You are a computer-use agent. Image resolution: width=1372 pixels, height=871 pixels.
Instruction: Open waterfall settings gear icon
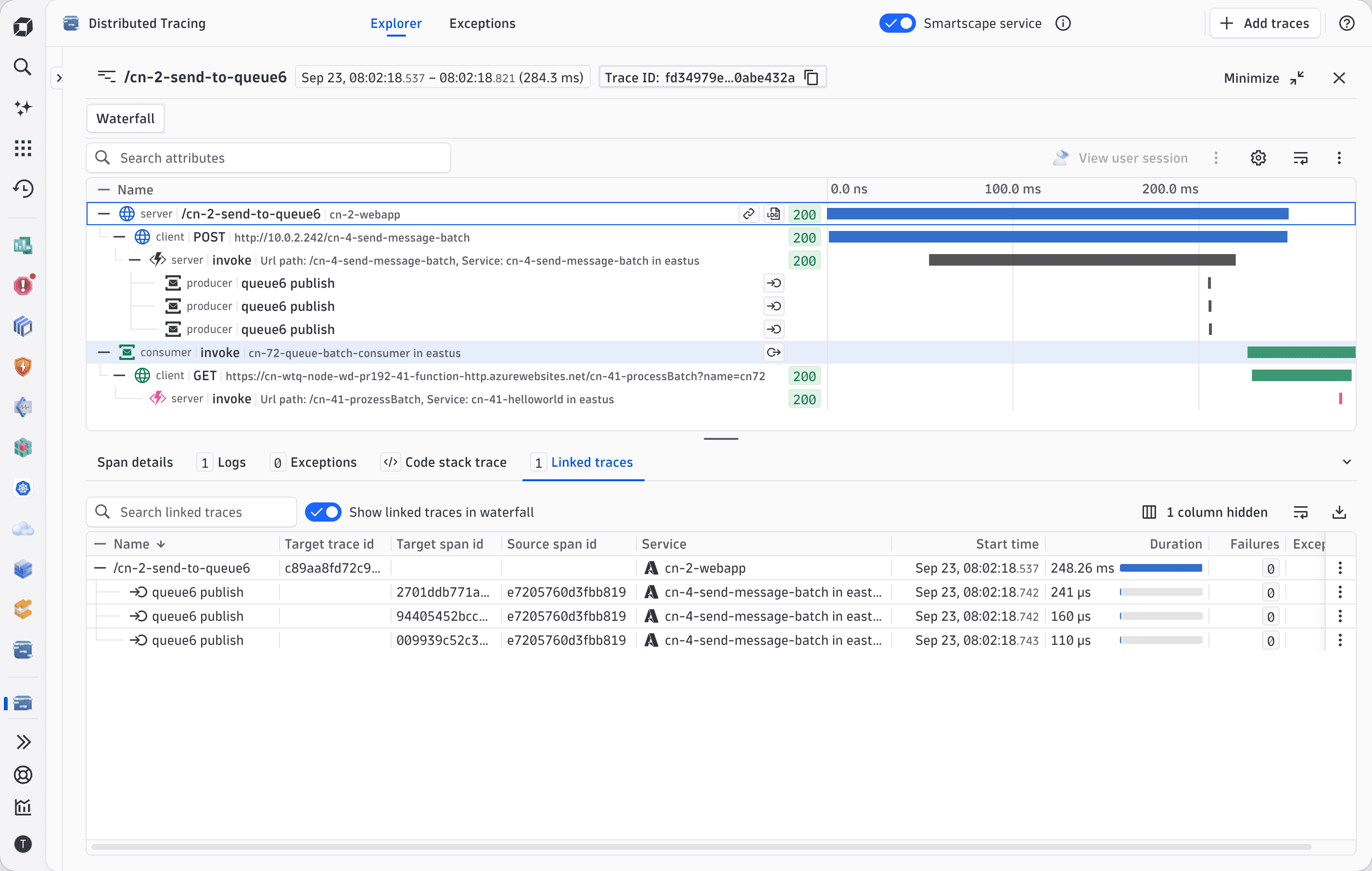coord(1258,158)
